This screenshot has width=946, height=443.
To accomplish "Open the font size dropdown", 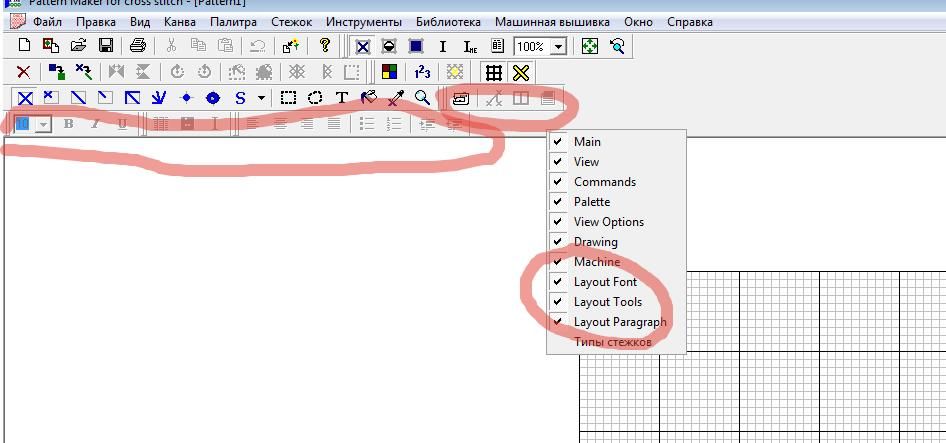I will [x=44, y=124].
